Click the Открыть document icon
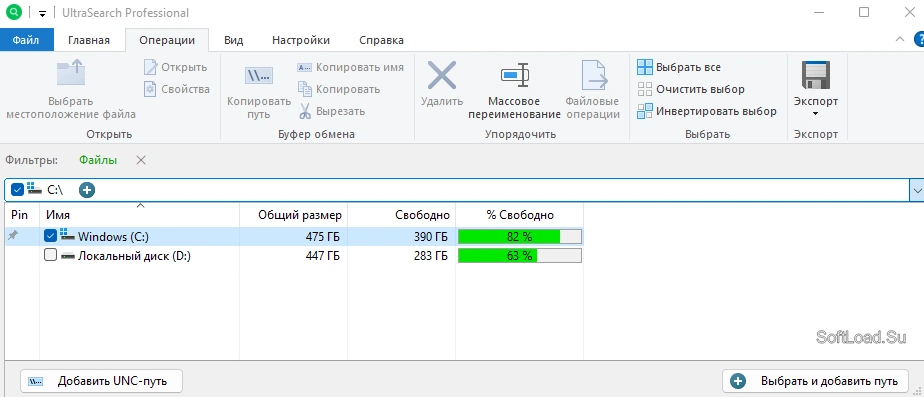Viewport: 924px width, 397px height. tap(151, 67)
